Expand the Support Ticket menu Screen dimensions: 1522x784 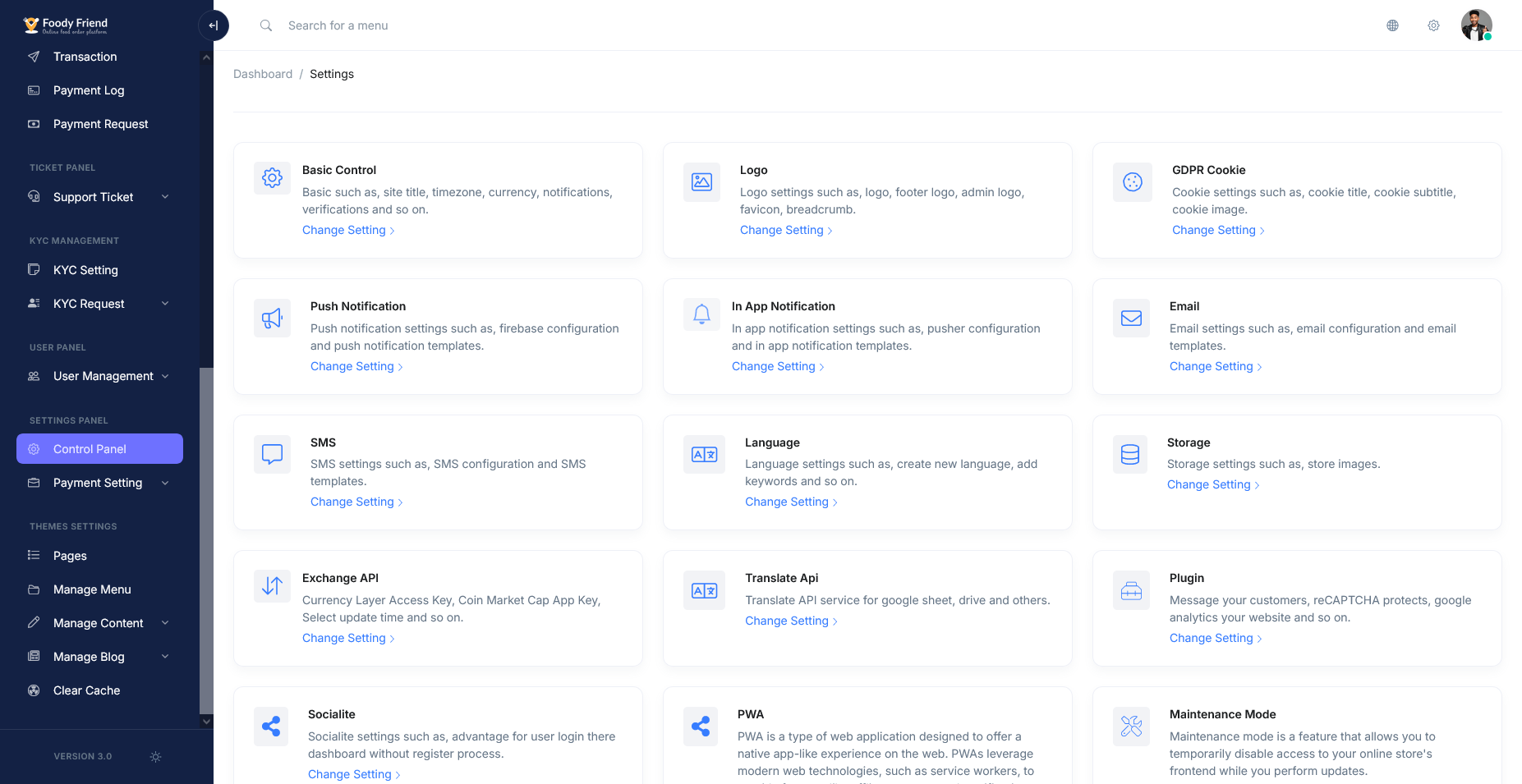pos(99,197)
